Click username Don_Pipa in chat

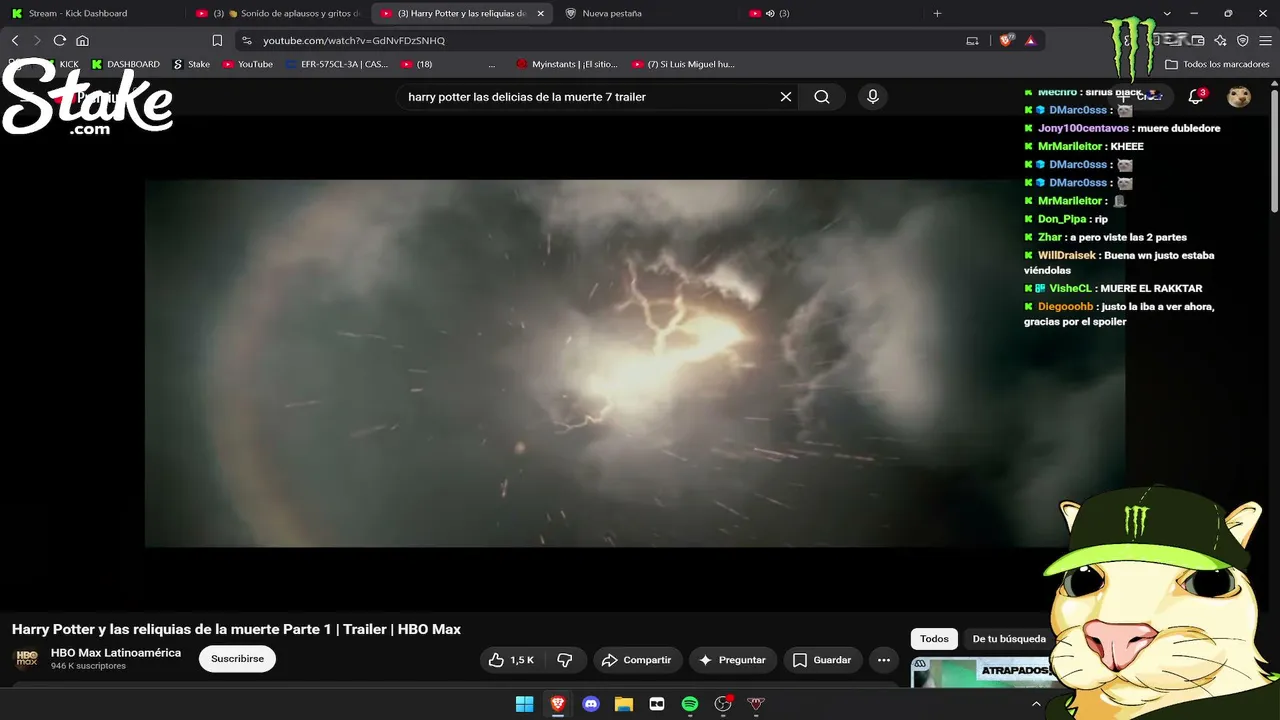point(1062,219)
